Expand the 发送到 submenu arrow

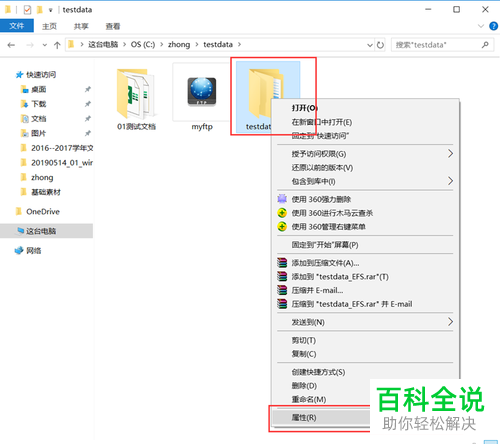(x=450, y=322)
